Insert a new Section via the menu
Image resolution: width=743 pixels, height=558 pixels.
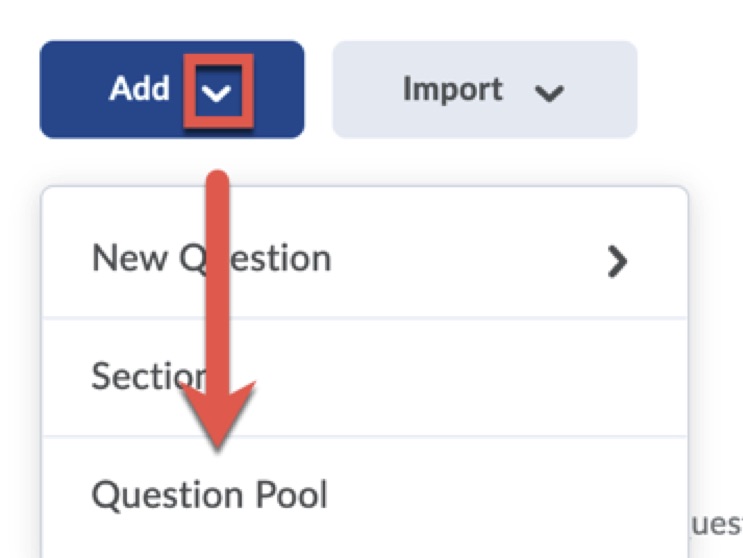(150, 376)
